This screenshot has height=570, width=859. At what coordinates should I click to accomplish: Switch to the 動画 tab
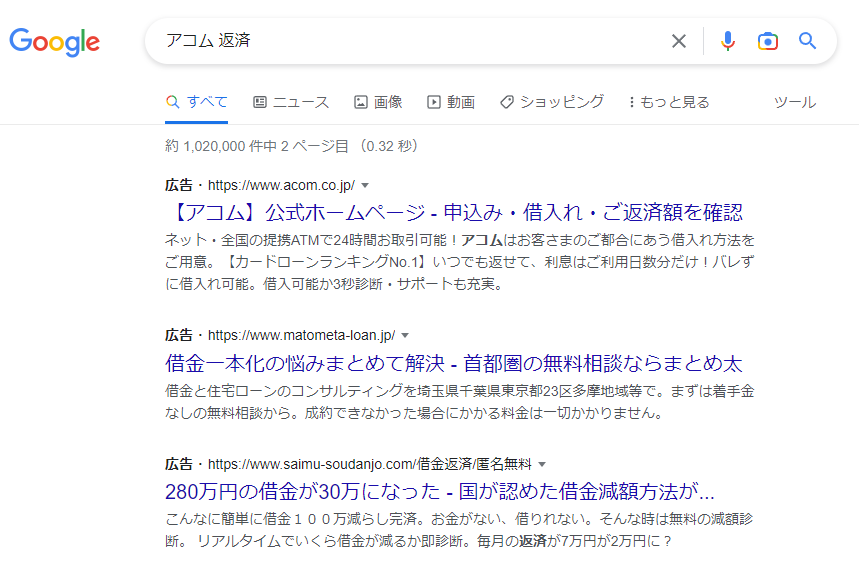pos(451,102)
